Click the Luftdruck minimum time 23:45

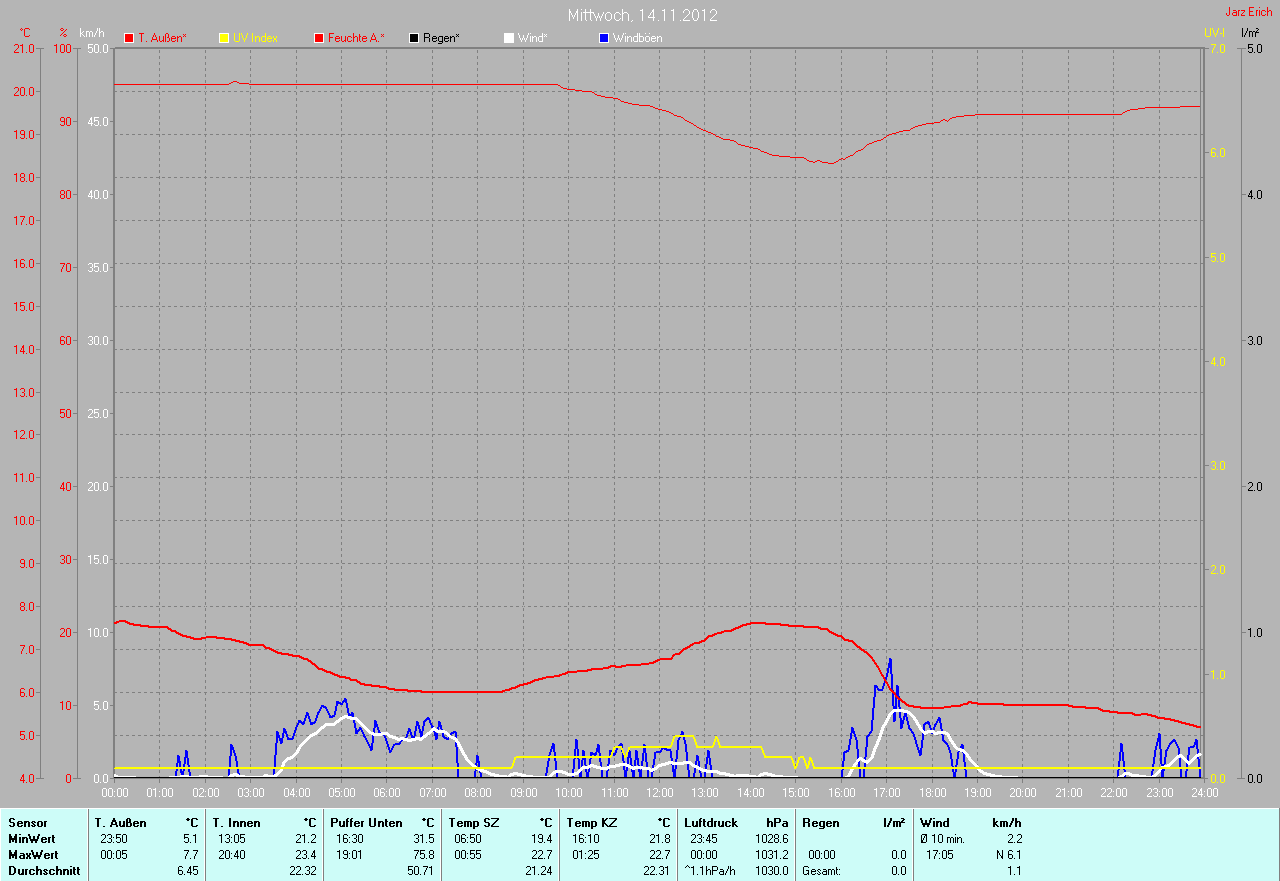click(703, 839)
